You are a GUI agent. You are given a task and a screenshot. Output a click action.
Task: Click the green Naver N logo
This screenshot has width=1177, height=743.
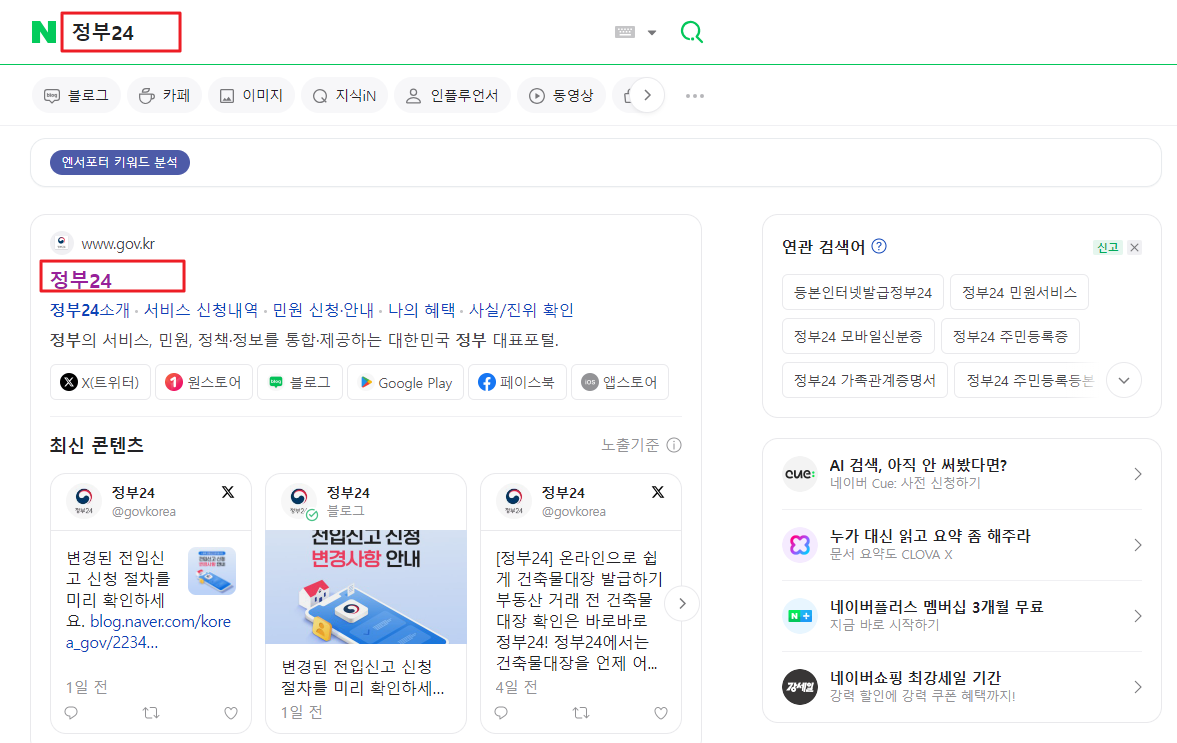coord(44,32)
